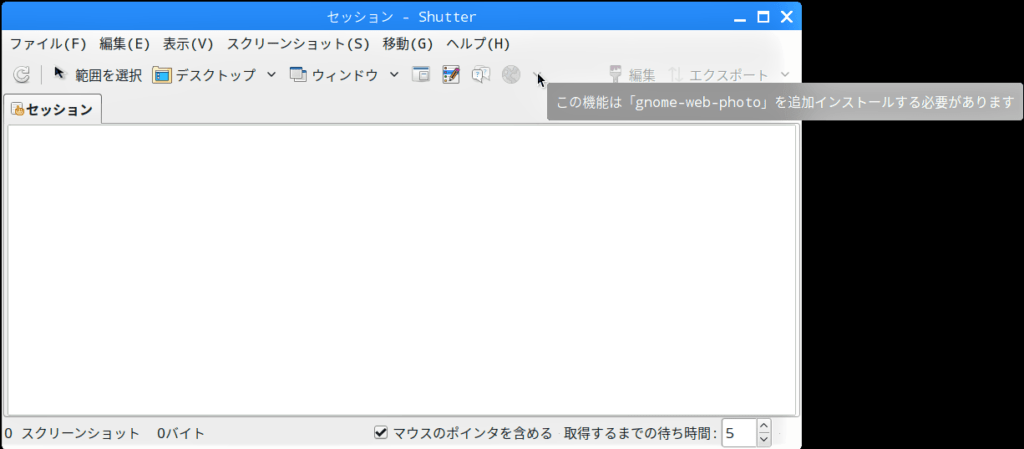Viewport: 1024px width, 449px height.
Task: Click the エクスポート toolbar button
Action: pyautogui.click(x=718, y=75)
